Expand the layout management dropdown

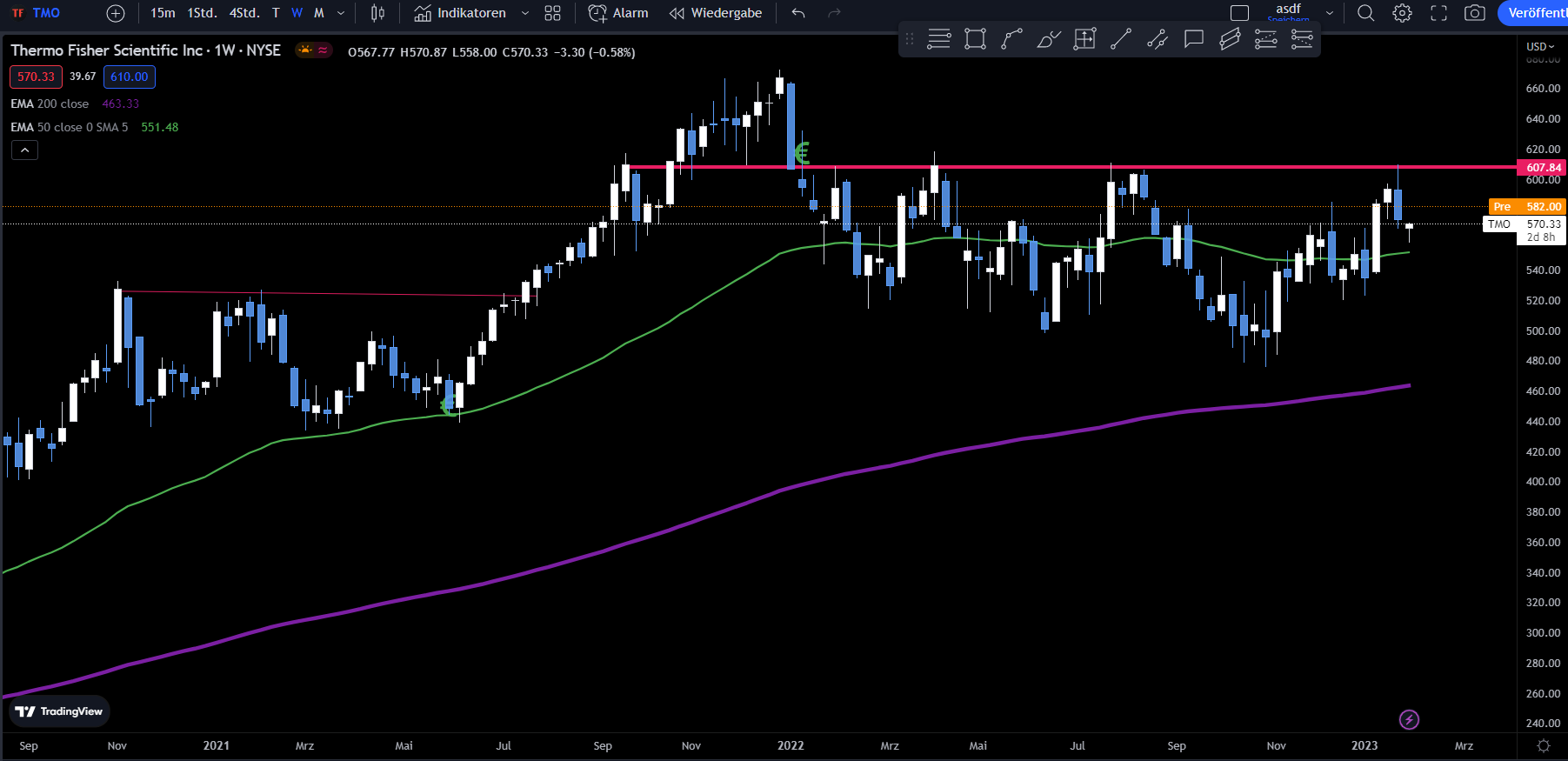click(1329, 13)
